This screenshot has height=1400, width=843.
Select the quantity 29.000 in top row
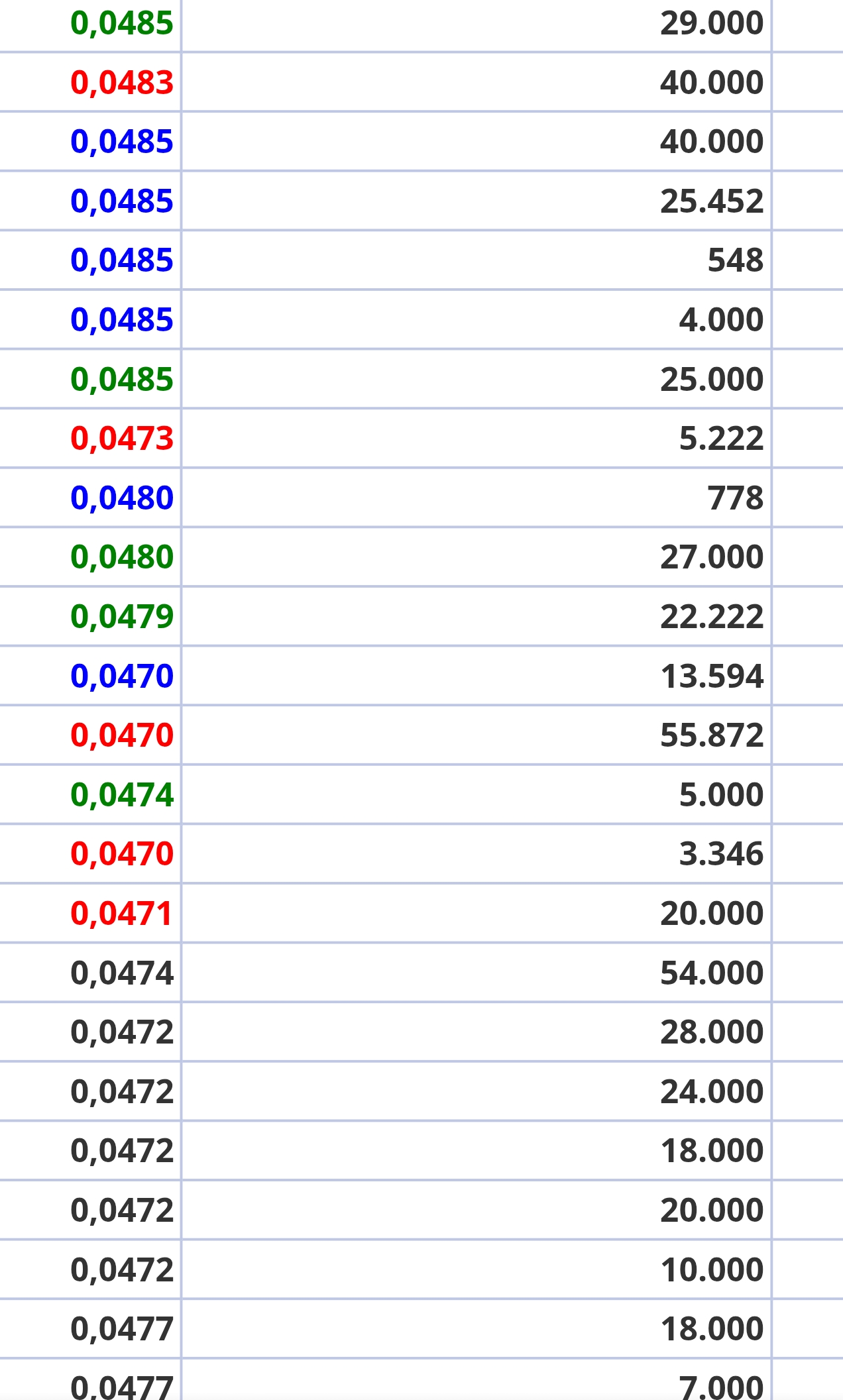(712, 23)
